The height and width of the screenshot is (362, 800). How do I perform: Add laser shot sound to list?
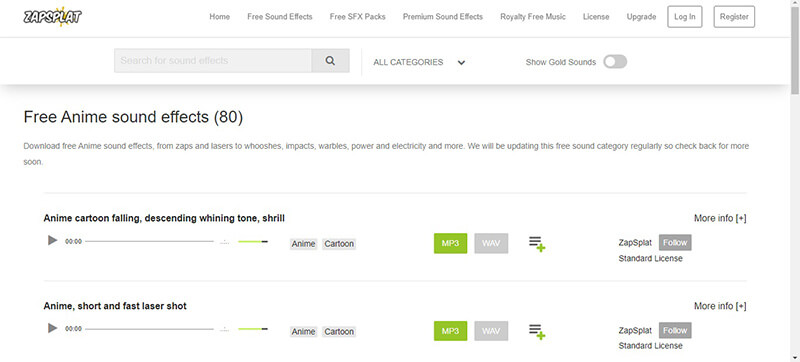click(537, 331)
